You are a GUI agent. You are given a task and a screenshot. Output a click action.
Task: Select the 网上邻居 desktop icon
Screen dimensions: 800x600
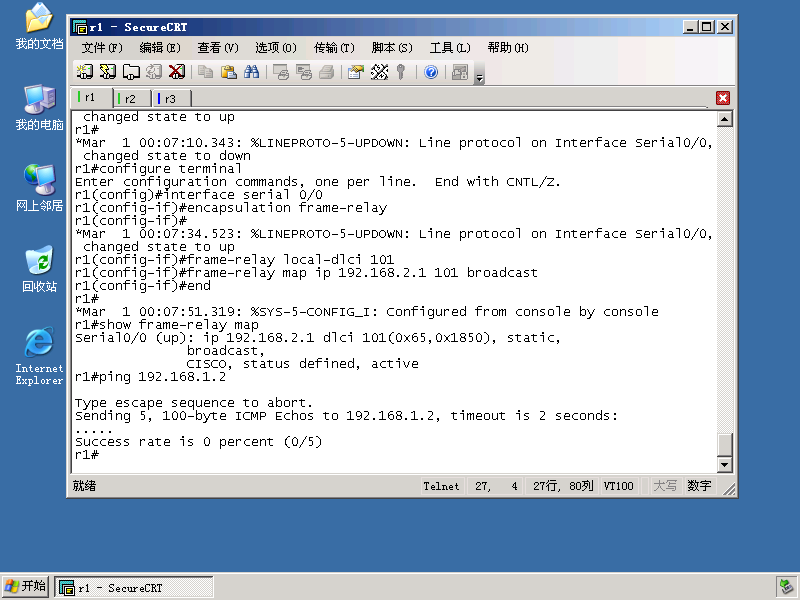39,188
